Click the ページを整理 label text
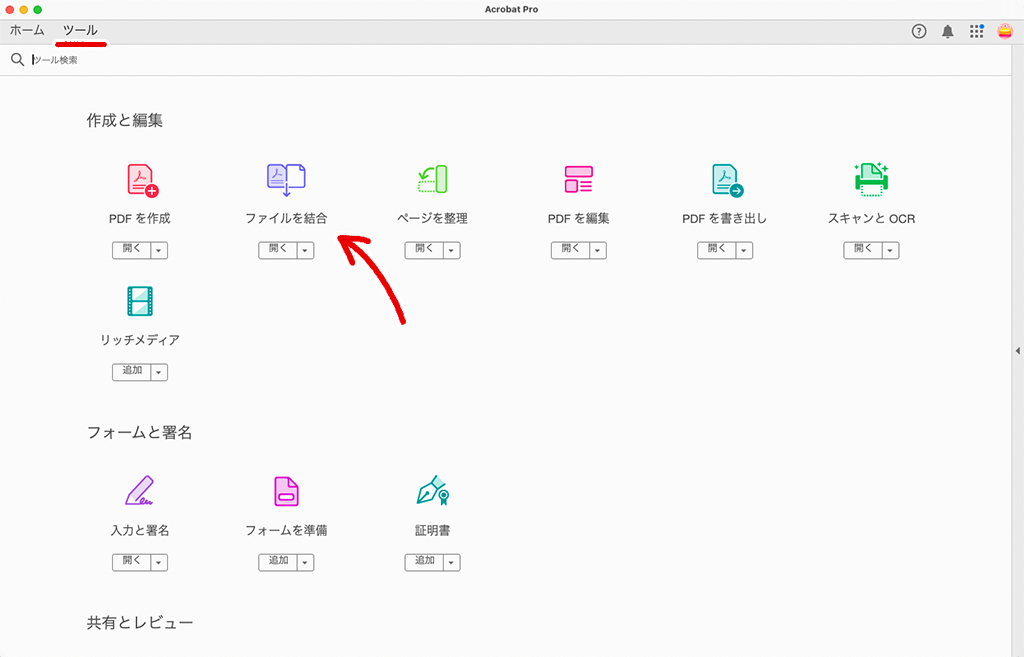Screen dimensions: 1024x657 click(x=432, y=218)
